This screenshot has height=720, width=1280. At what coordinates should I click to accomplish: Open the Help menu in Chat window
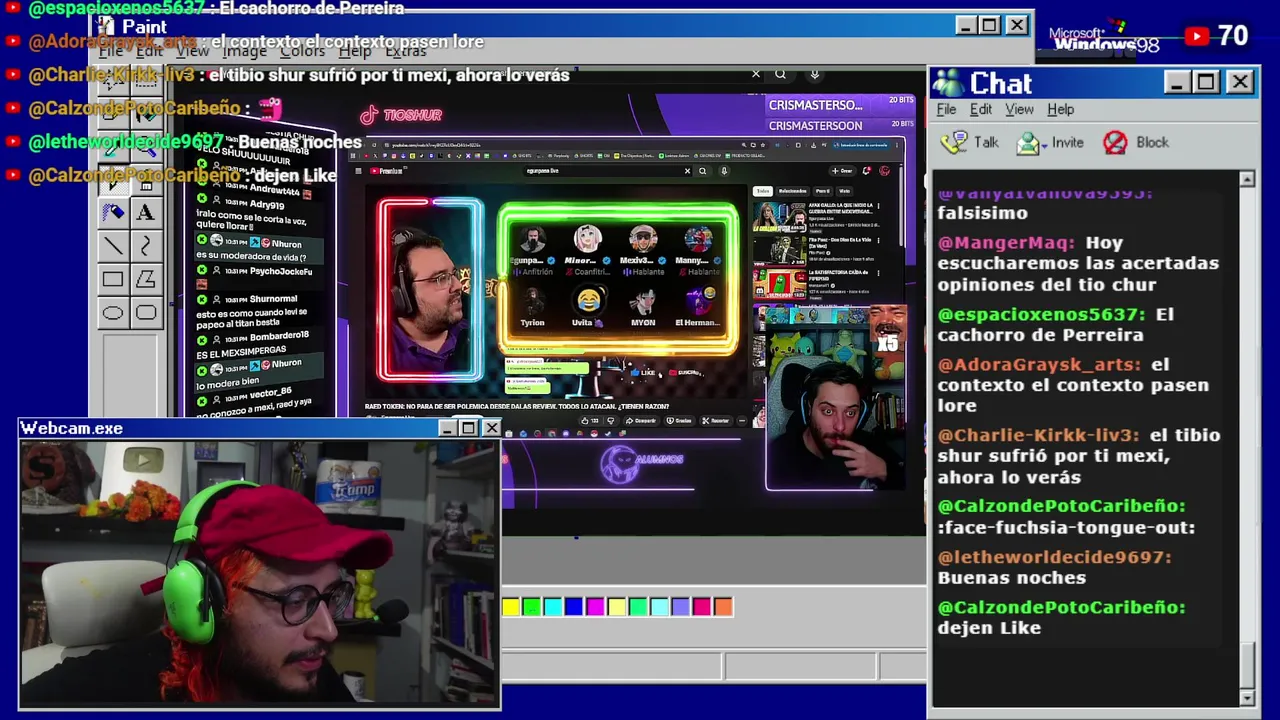coord(1060,109)
